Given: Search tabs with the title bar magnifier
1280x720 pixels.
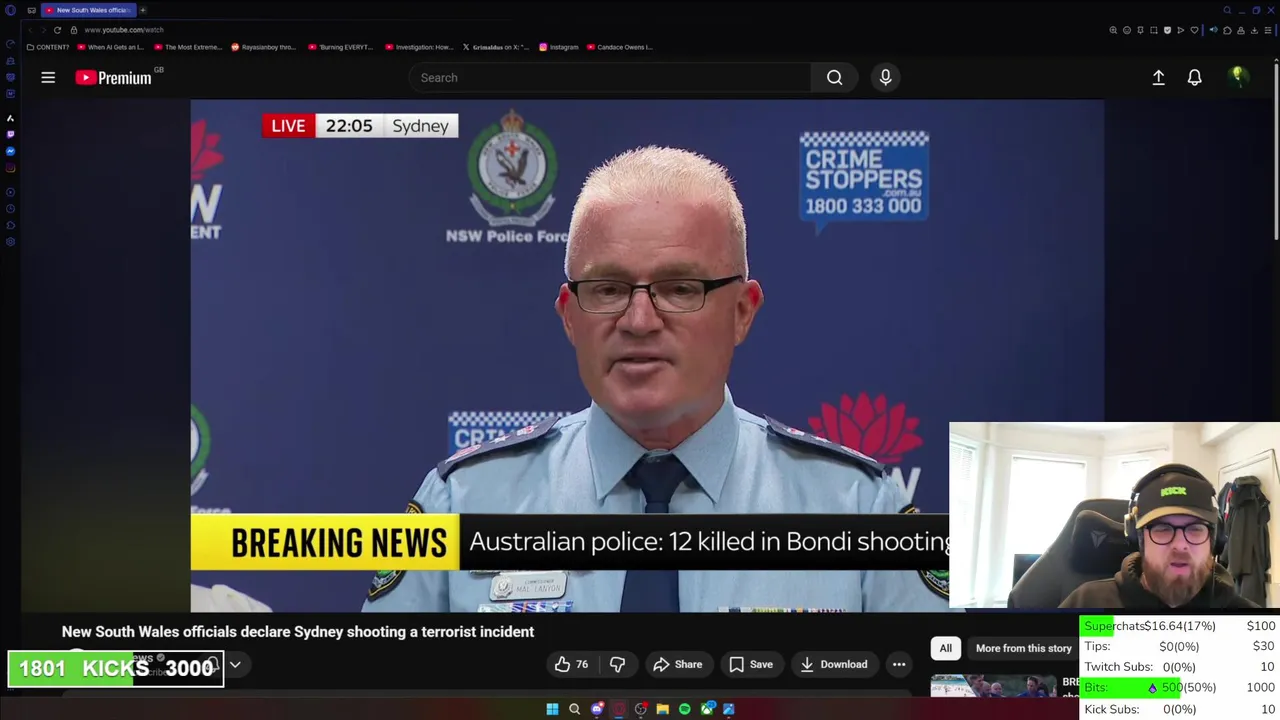Looking at the screenshot, I should click(x=1227, y=10).
